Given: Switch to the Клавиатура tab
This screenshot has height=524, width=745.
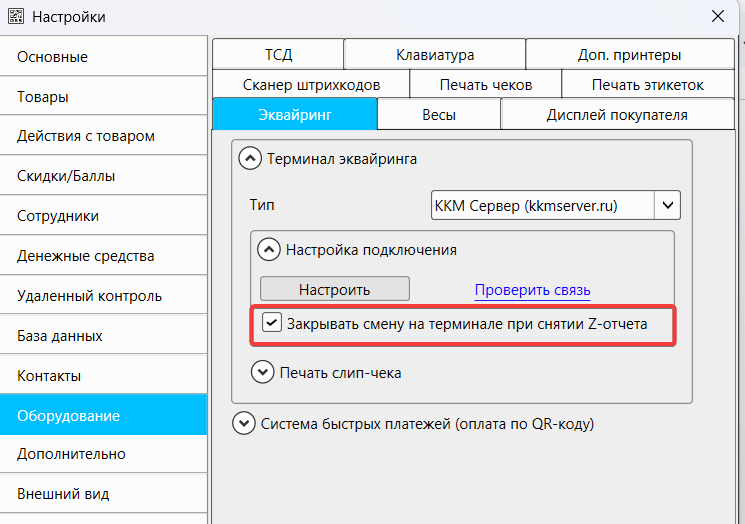Looking at the screenshot, I should click(435, 55).
